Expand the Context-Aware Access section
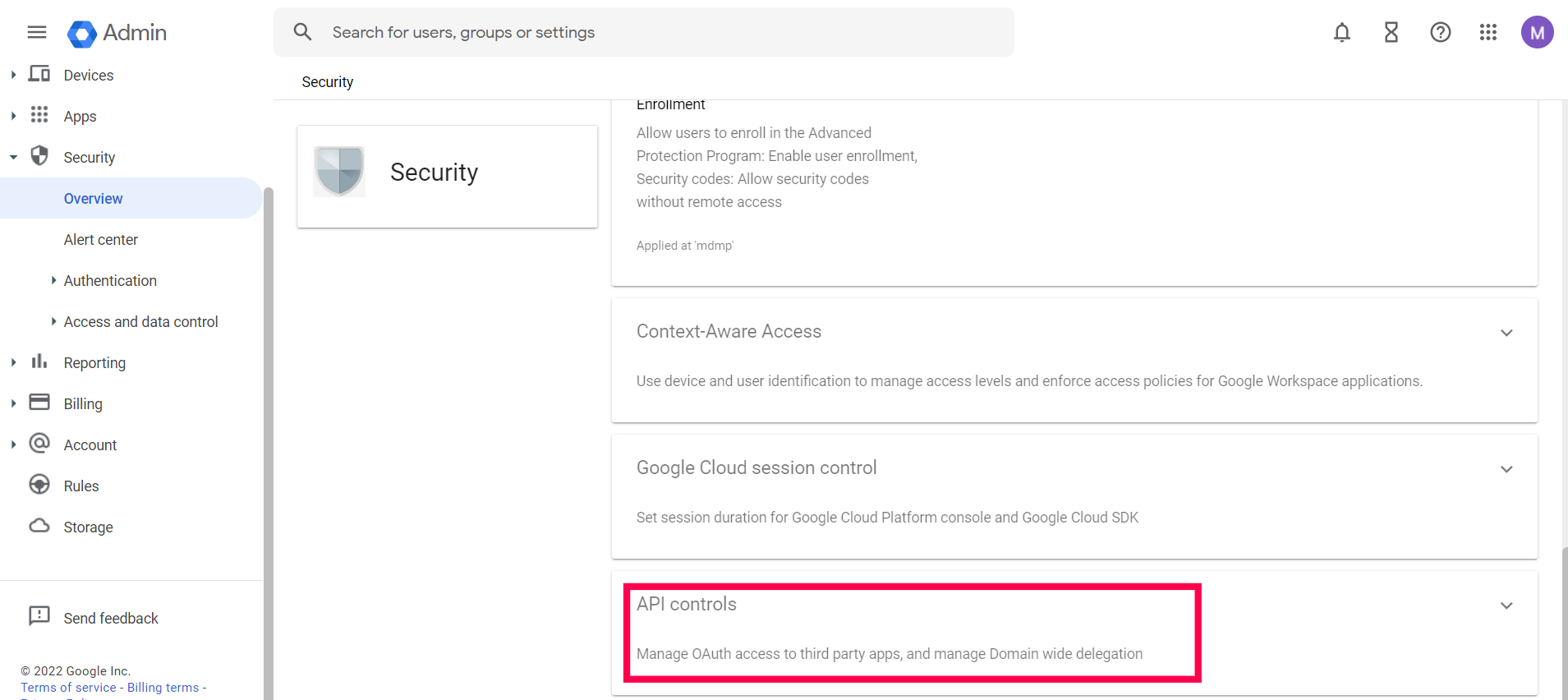This screenshot has height=700, width=1568. 1506,333
